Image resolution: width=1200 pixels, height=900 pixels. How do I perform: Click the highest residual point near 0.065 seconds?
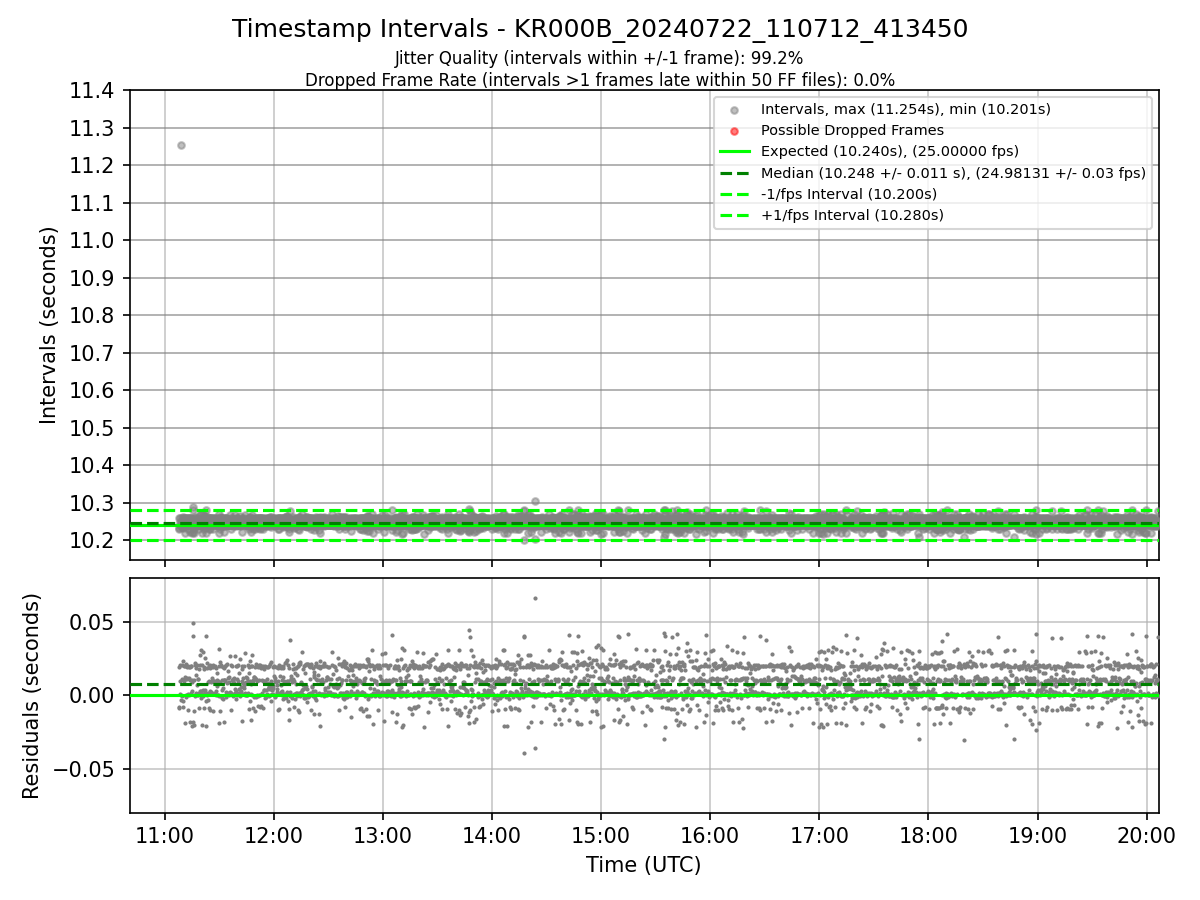[535, 598]
